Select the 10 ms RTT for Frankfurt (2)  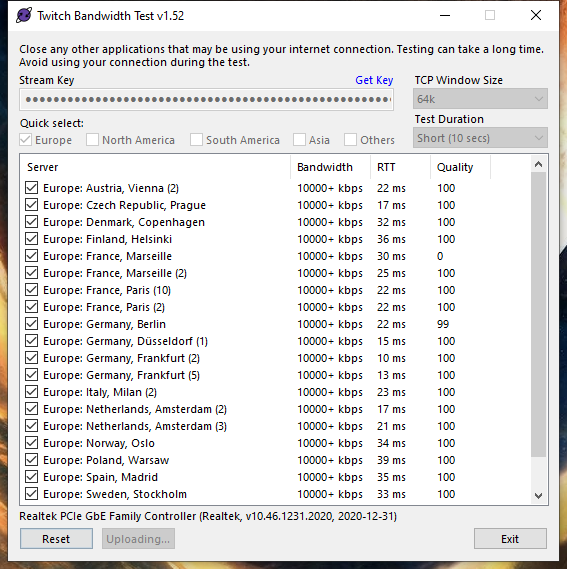coord(391,358)
